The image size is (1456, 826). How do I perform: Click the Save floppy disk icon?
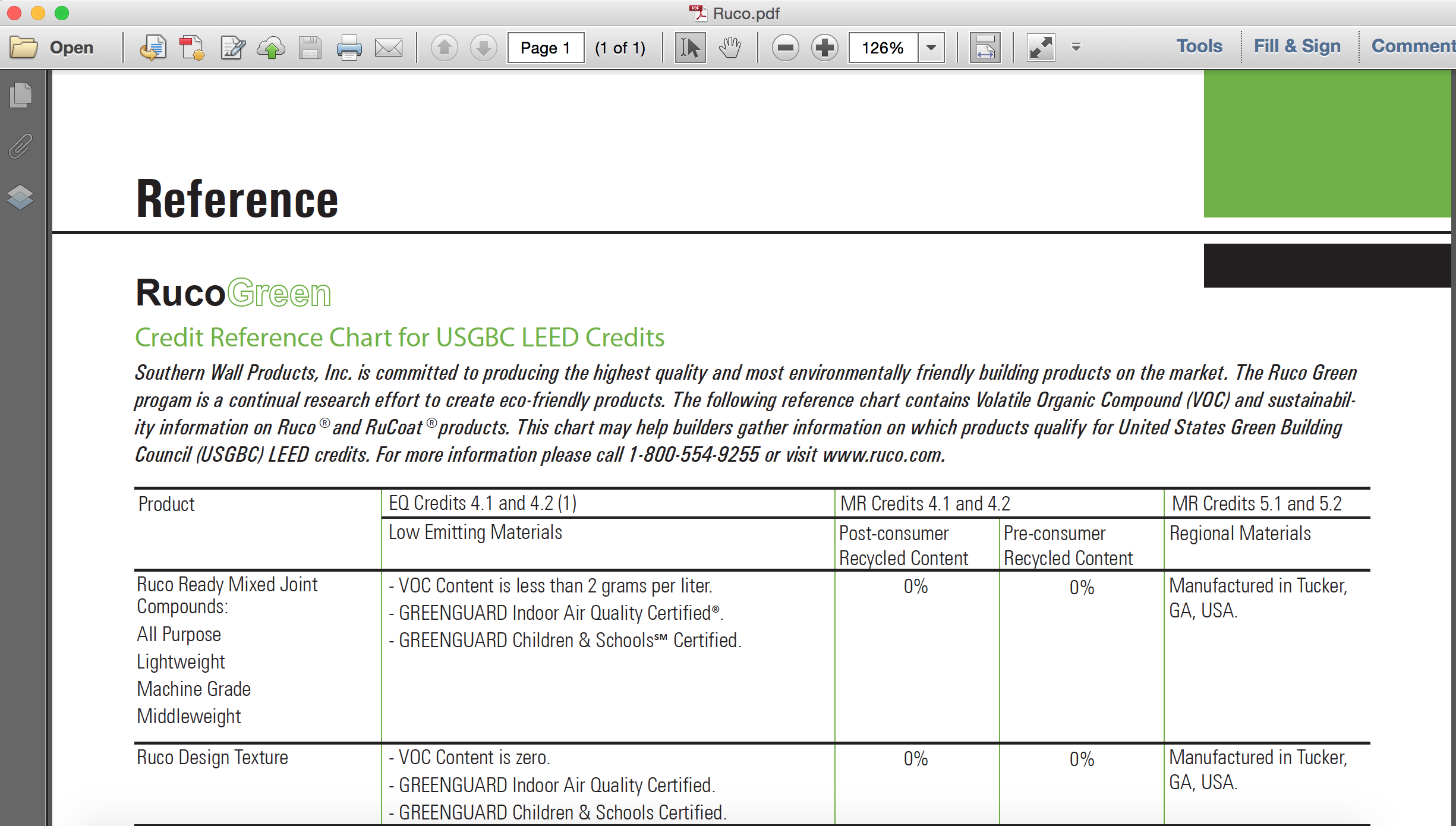click(310, 48)
